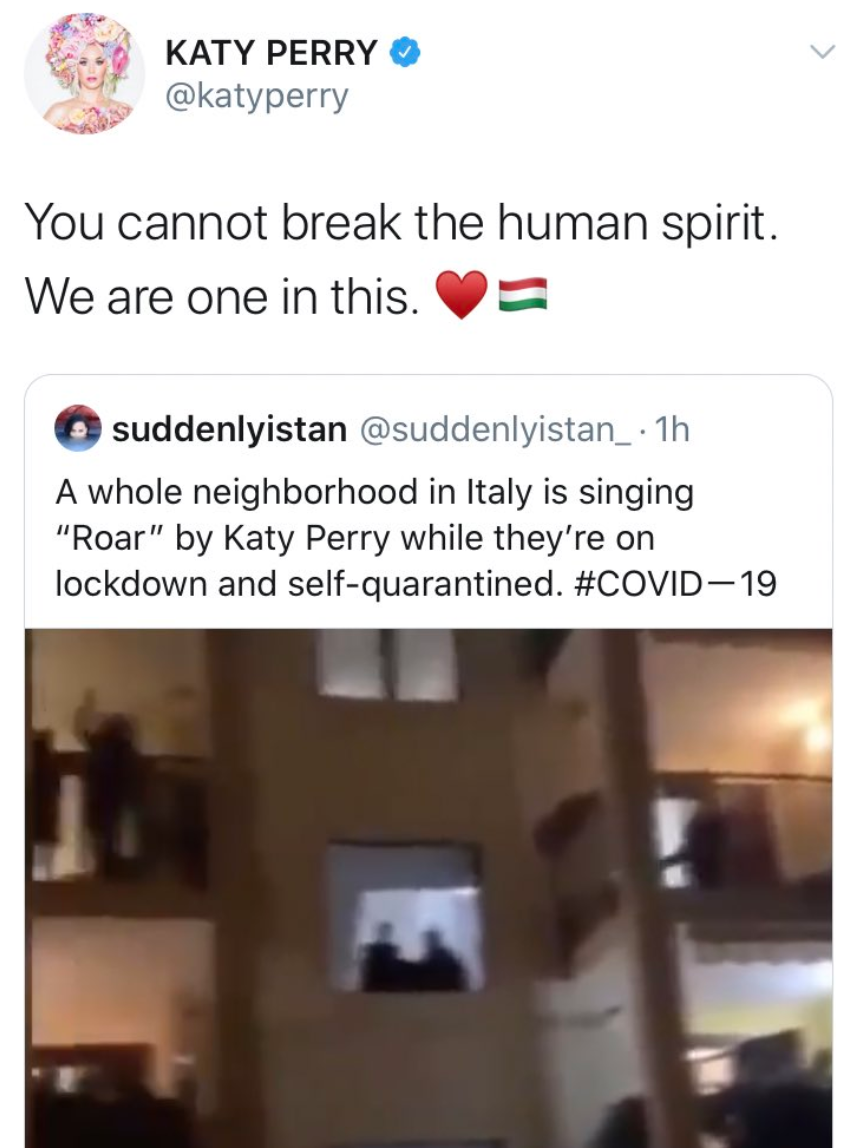Open the quoted tweet card header
Screen dimensions: 860x1148
click(373, 429)
